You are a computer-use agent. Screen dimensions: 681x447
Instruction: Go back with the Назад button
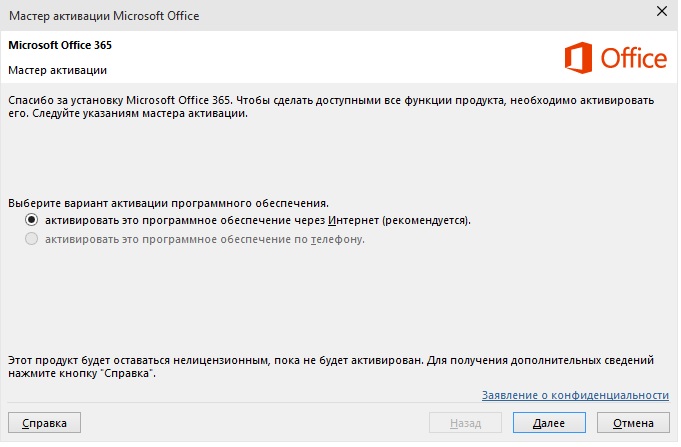point(465,423)
